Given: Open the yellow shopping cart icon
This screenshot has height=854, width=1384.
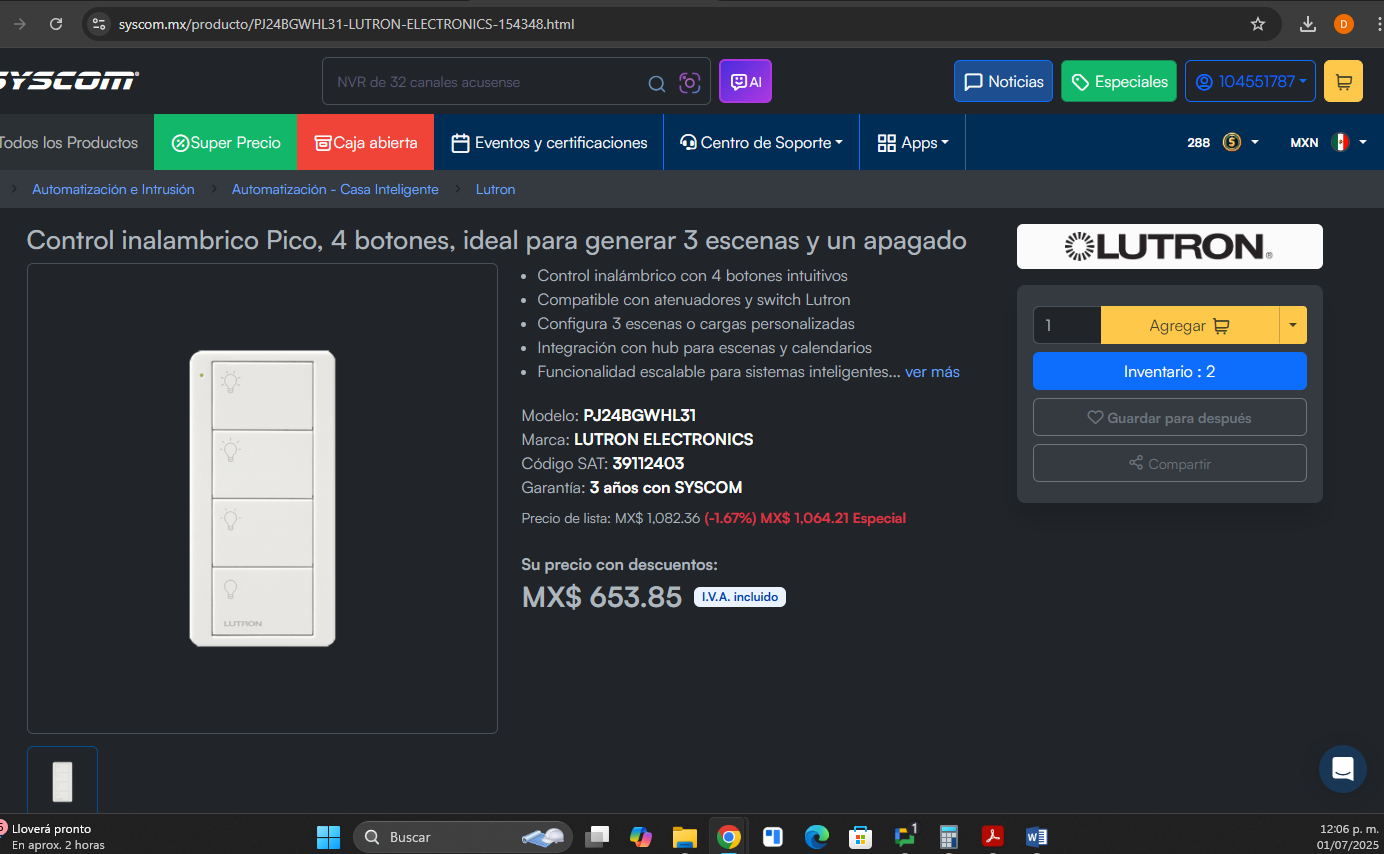Looking at the screenshot, I should 1343,82.
